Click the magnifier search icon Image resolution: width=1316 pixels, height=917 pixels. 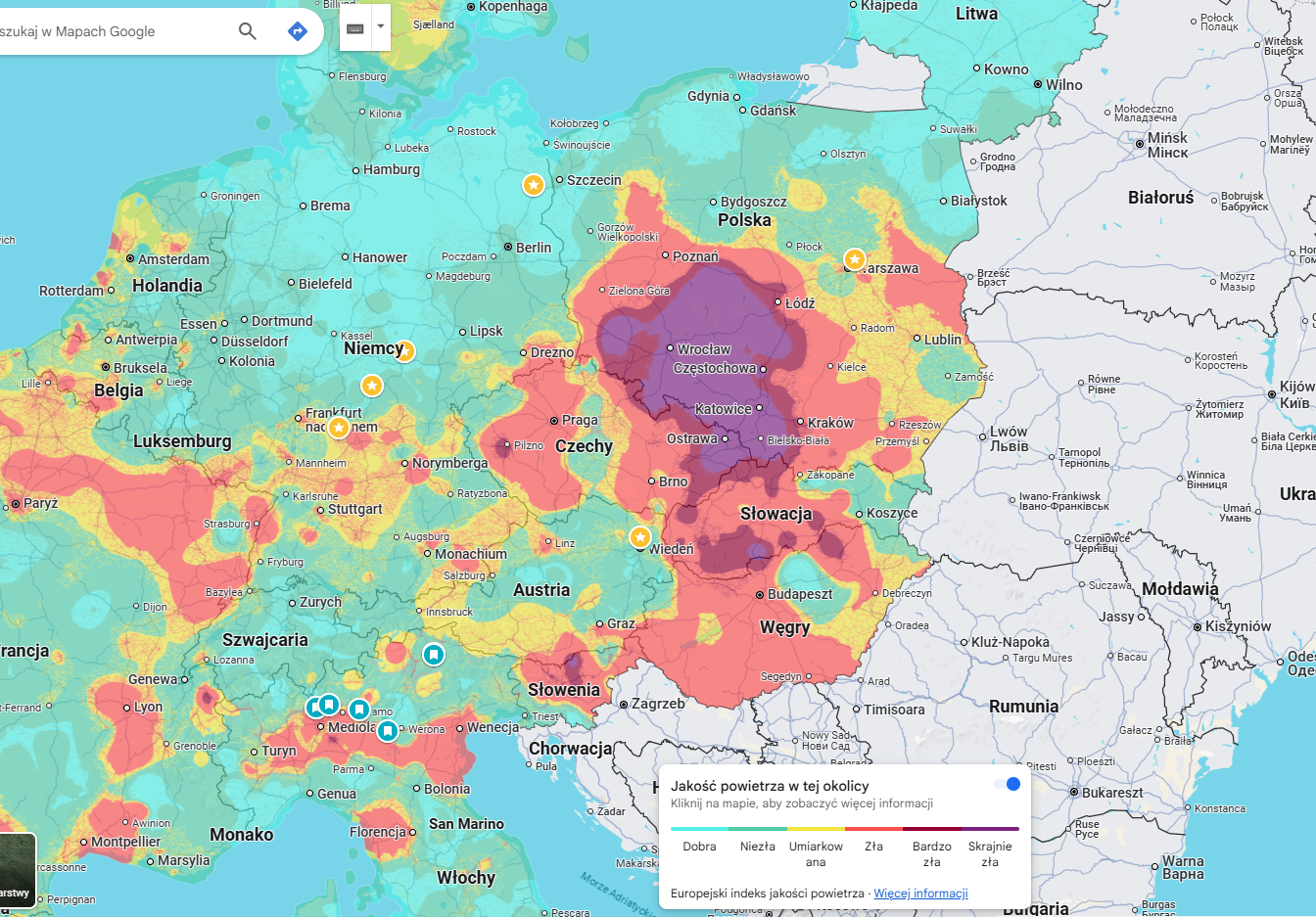tap(248, 31)
